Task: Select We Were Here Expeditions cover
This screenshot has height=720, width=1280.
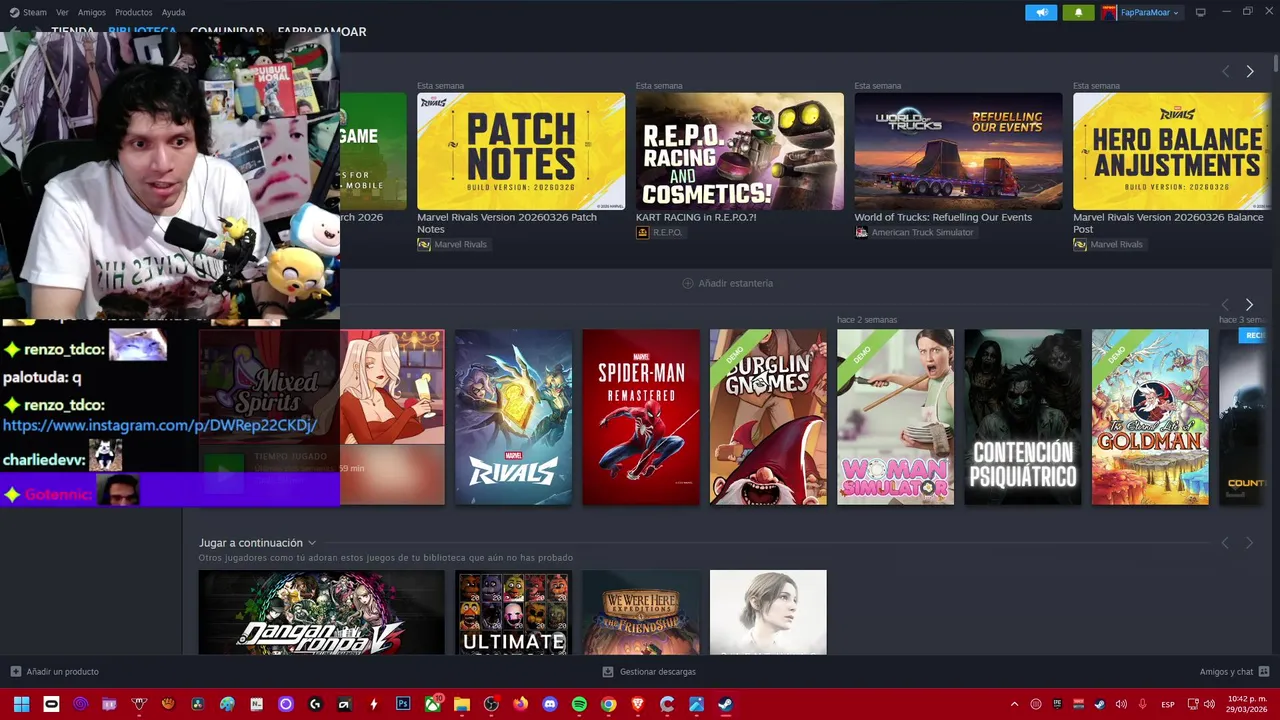Action: coord(641,612)
